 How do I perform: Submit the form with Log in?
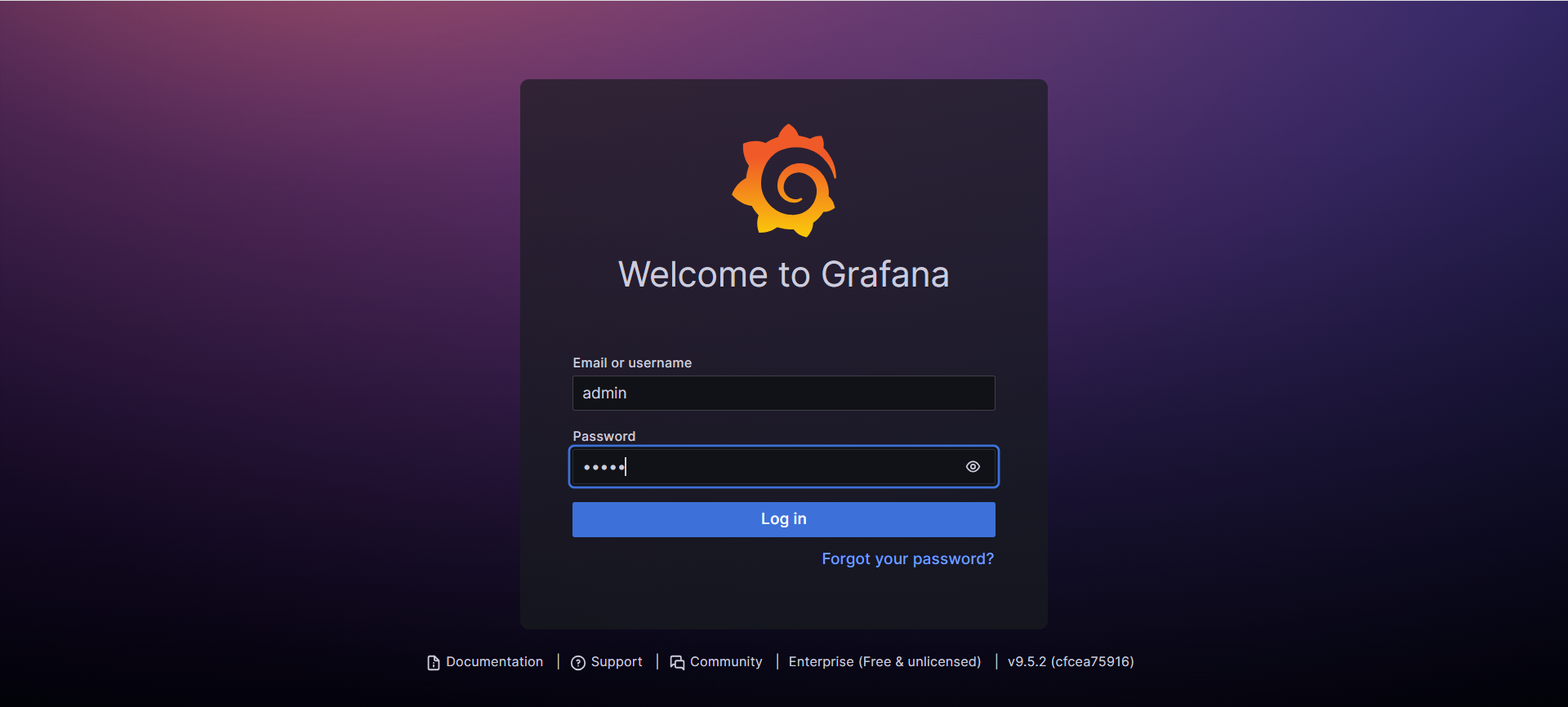(x=784, y=519)
